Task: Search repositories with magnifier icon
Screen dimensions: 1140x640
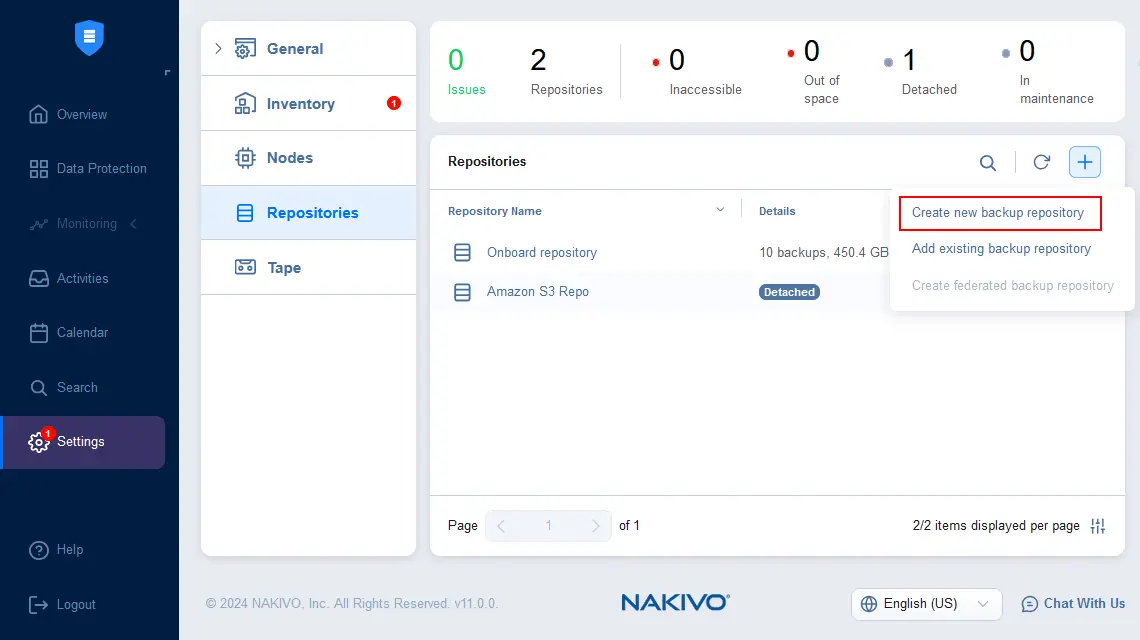Action: (987, 162)
